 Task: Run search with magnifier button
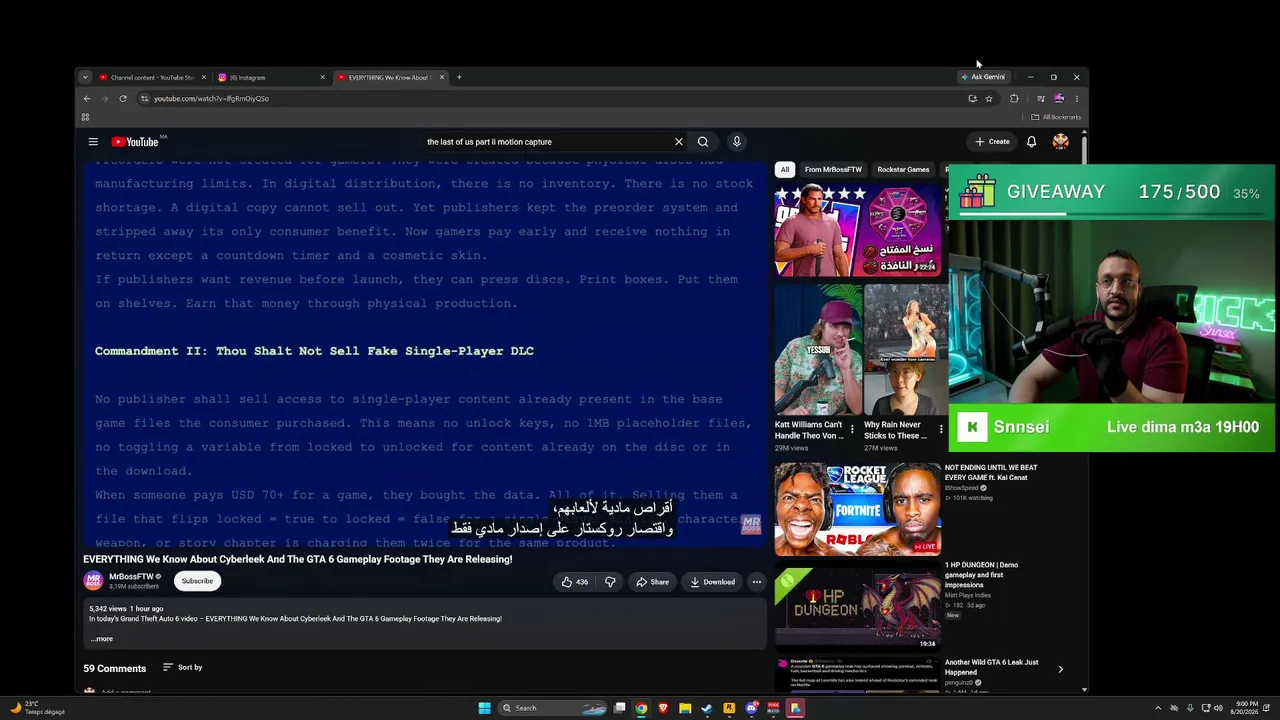[x=703, y=142]
